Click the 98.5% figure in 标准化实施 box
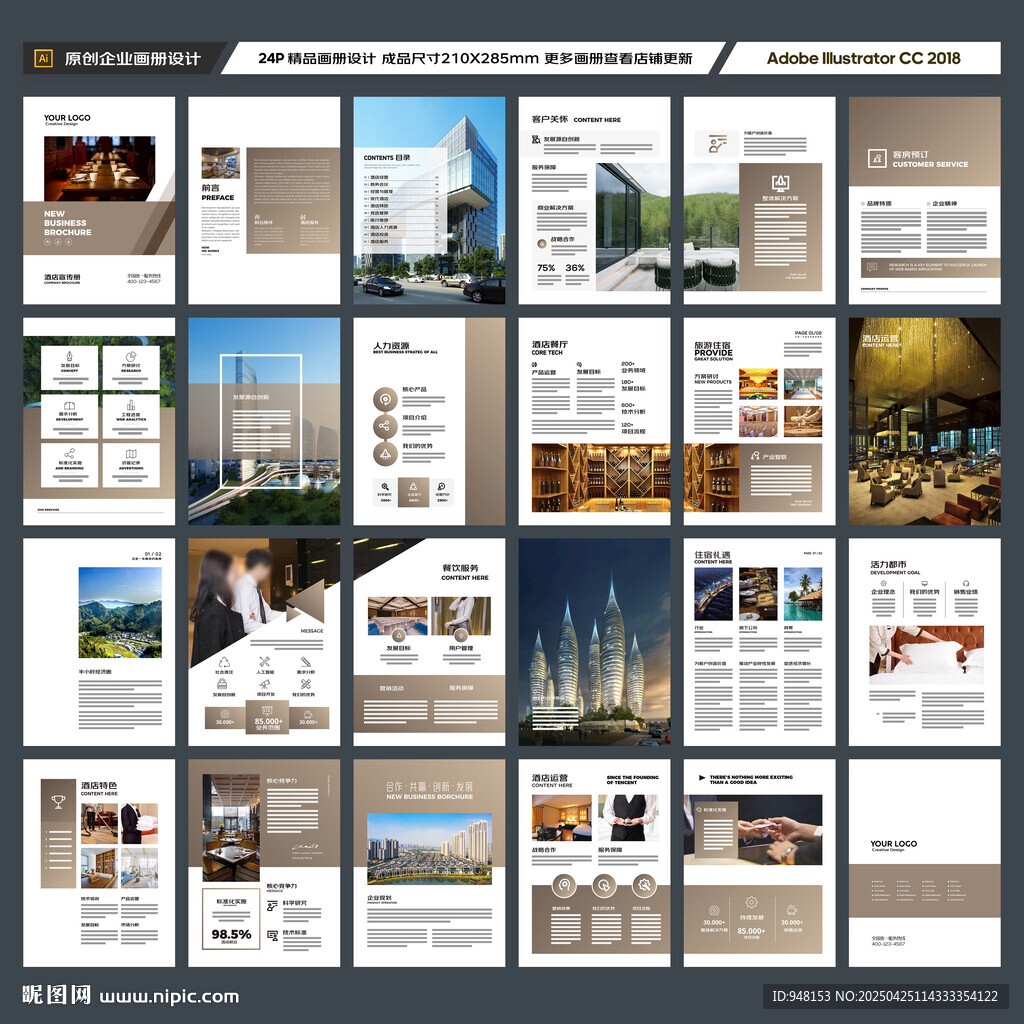 231,935
